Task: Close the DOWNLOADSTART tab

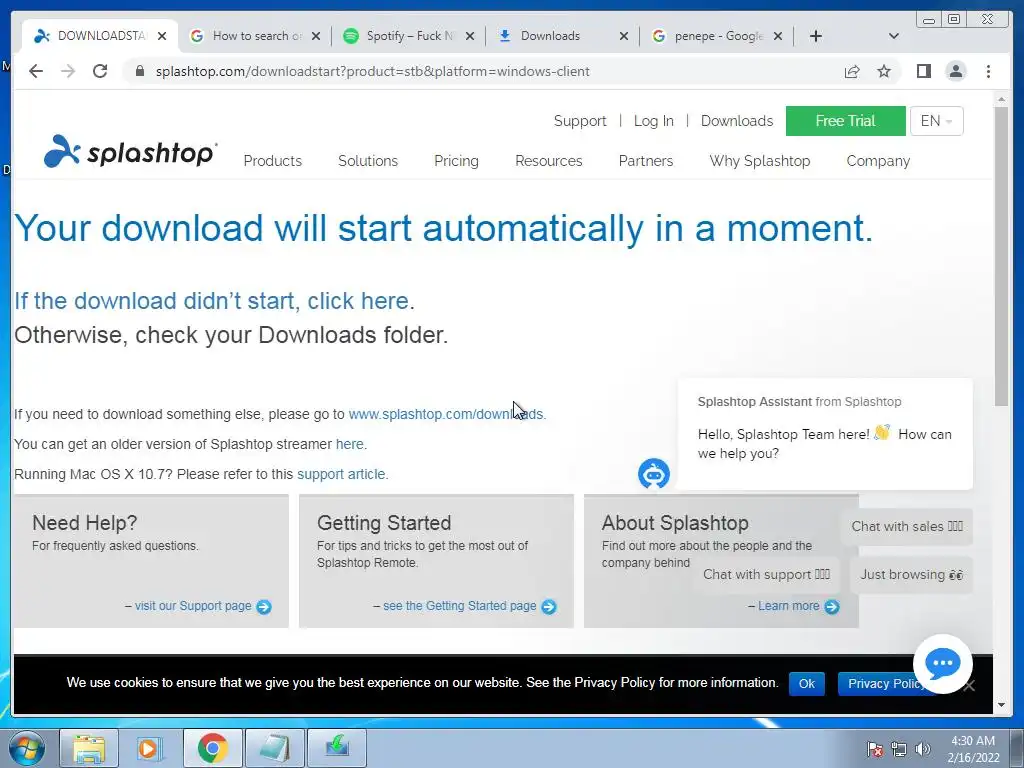Action: [162, 36]
